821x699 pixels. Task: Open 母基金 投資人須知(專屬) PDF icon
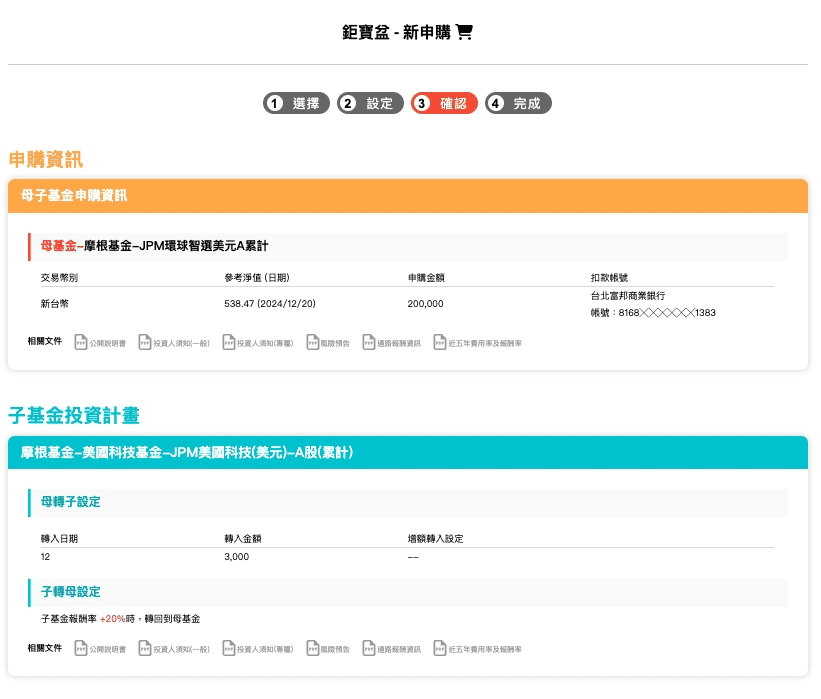pyautogui.click(x=229, y=342)
